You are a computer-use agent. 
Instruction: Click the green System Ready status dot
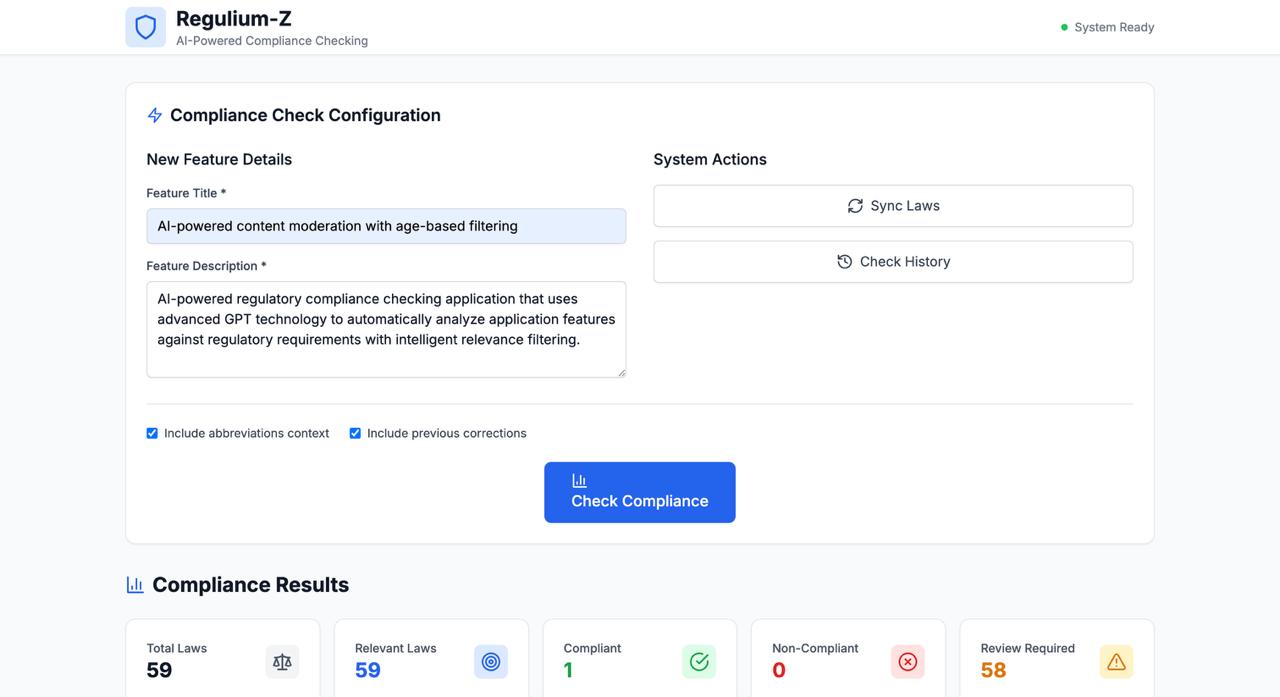[1064, 28]
